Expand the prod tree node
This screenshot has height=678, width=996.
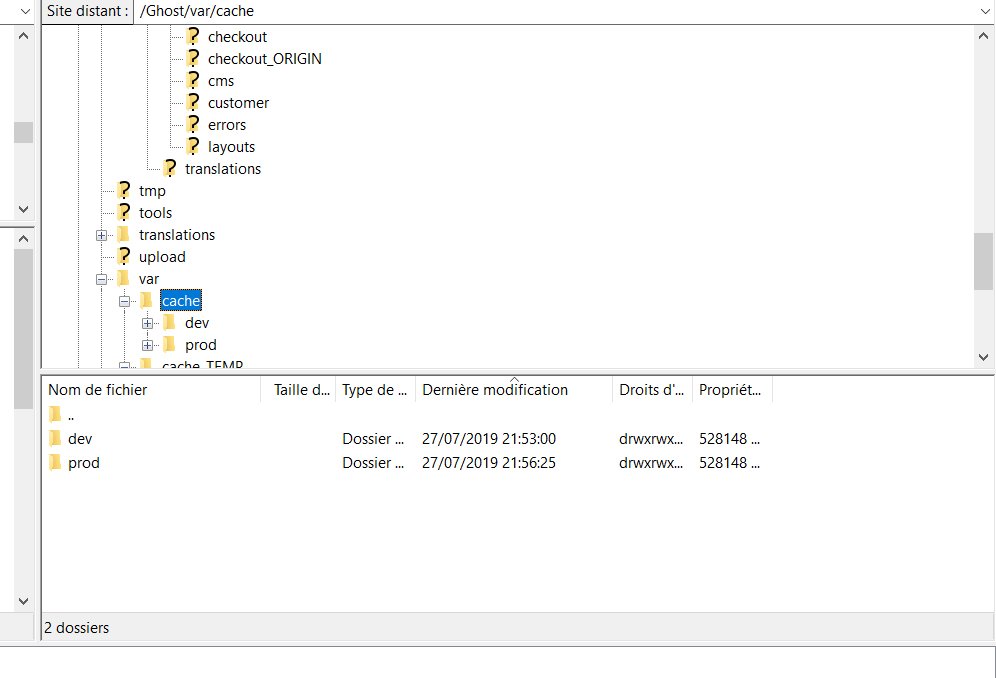[x=147, y=345]
